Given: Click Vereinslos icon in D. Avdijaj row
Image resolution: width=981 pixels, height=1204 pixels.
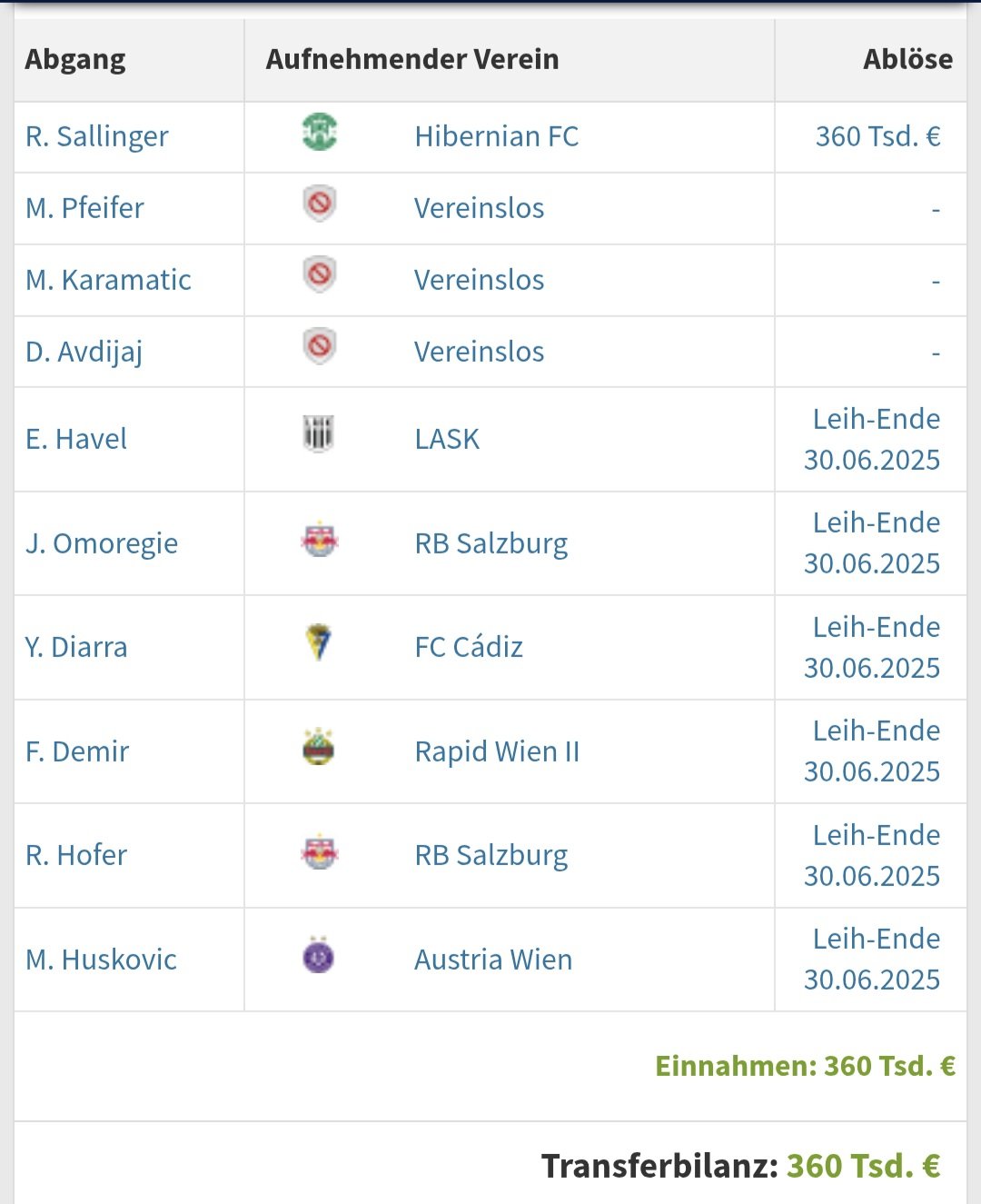Looking at the screenshot, I should coord(319,347).
